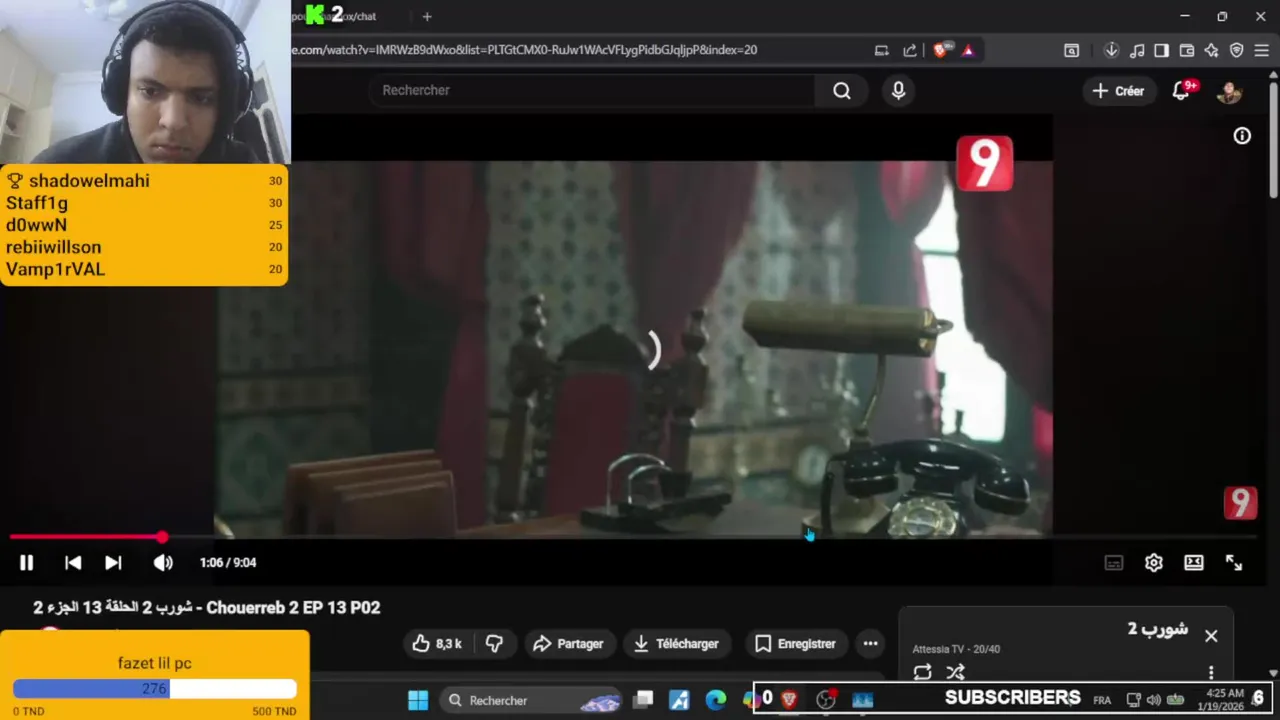Viewport: 1280px width, 720px height.
Task: Open Task View on taskbar
Action: pos(643,700)
